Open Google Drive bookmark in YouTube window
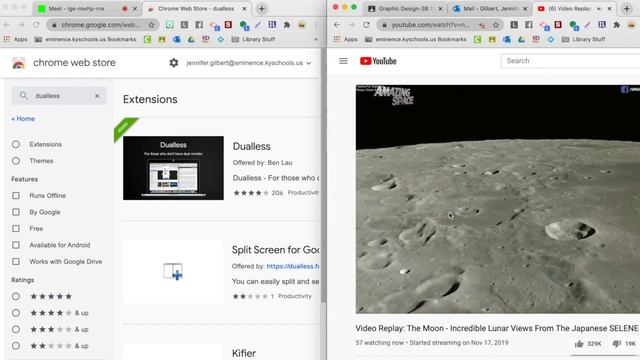The width and height of the screenshot is (640, 360). coord(521,39)
